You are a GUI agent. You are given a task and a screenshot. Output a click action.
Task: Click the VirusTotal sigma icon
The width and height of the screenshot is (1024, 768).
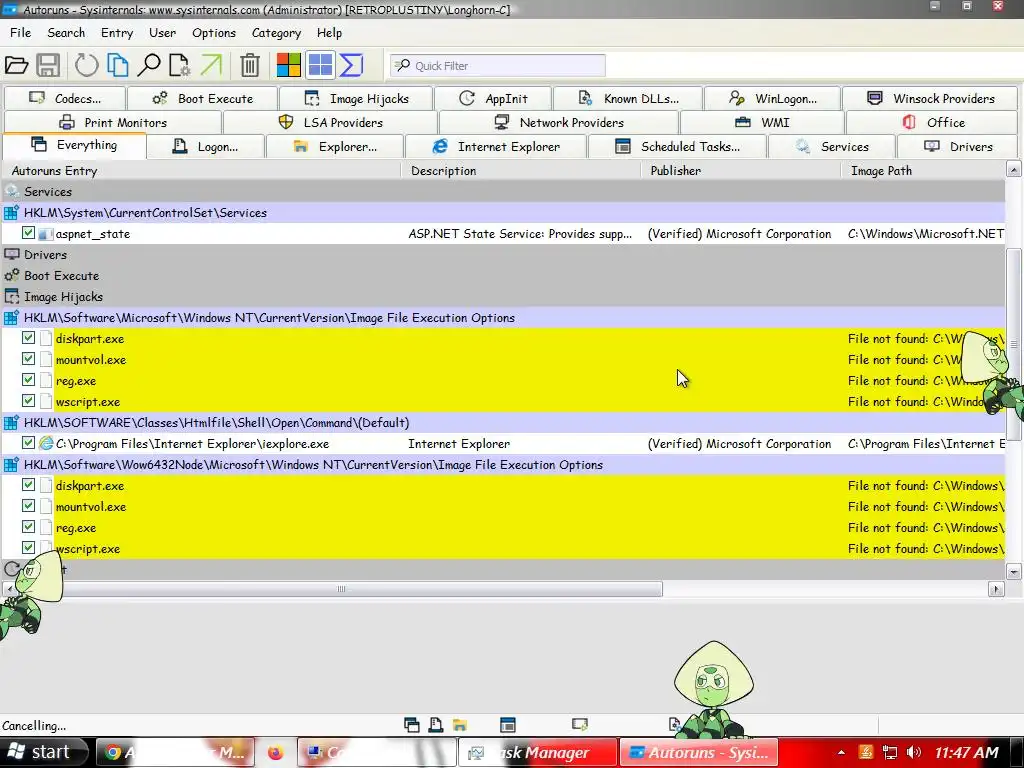(351, 65)
